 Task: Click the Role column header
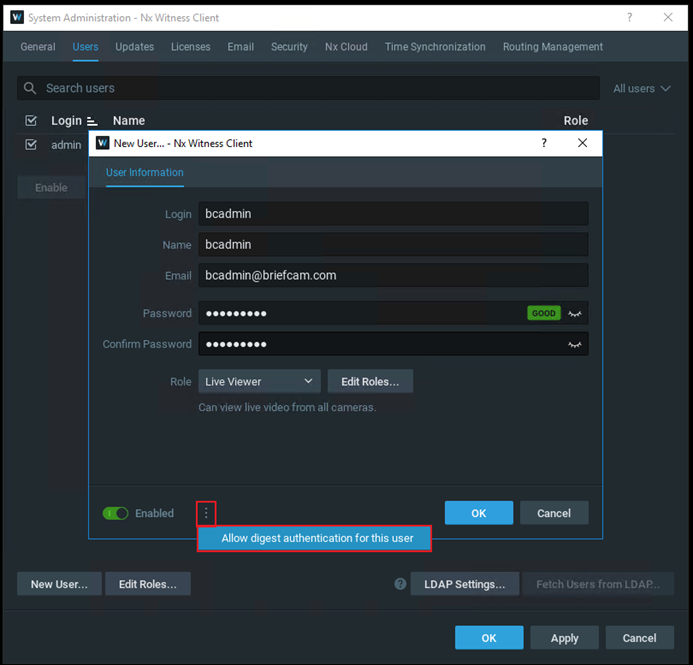coord(575,121)
